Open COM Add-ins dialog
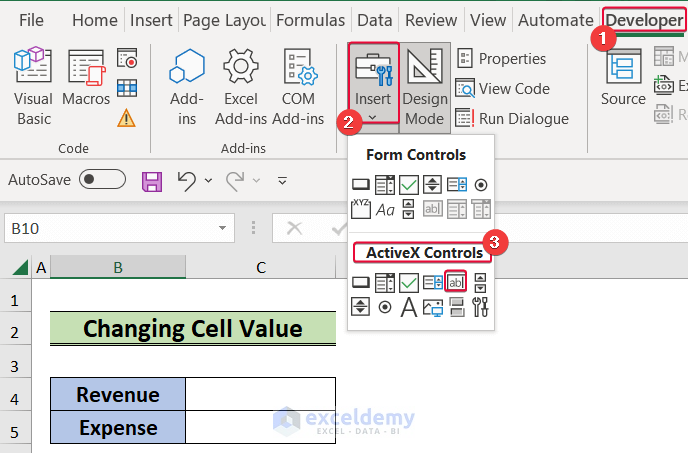This screenshot has height=453, width=688. tap(298, 86)
